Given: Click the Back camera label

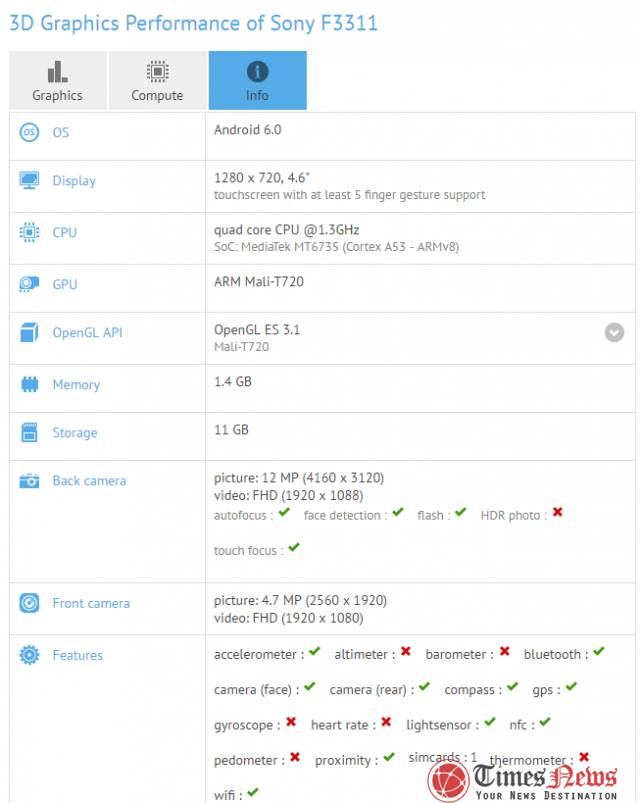Looking at the screenshot, I should (x=89, y=481).
